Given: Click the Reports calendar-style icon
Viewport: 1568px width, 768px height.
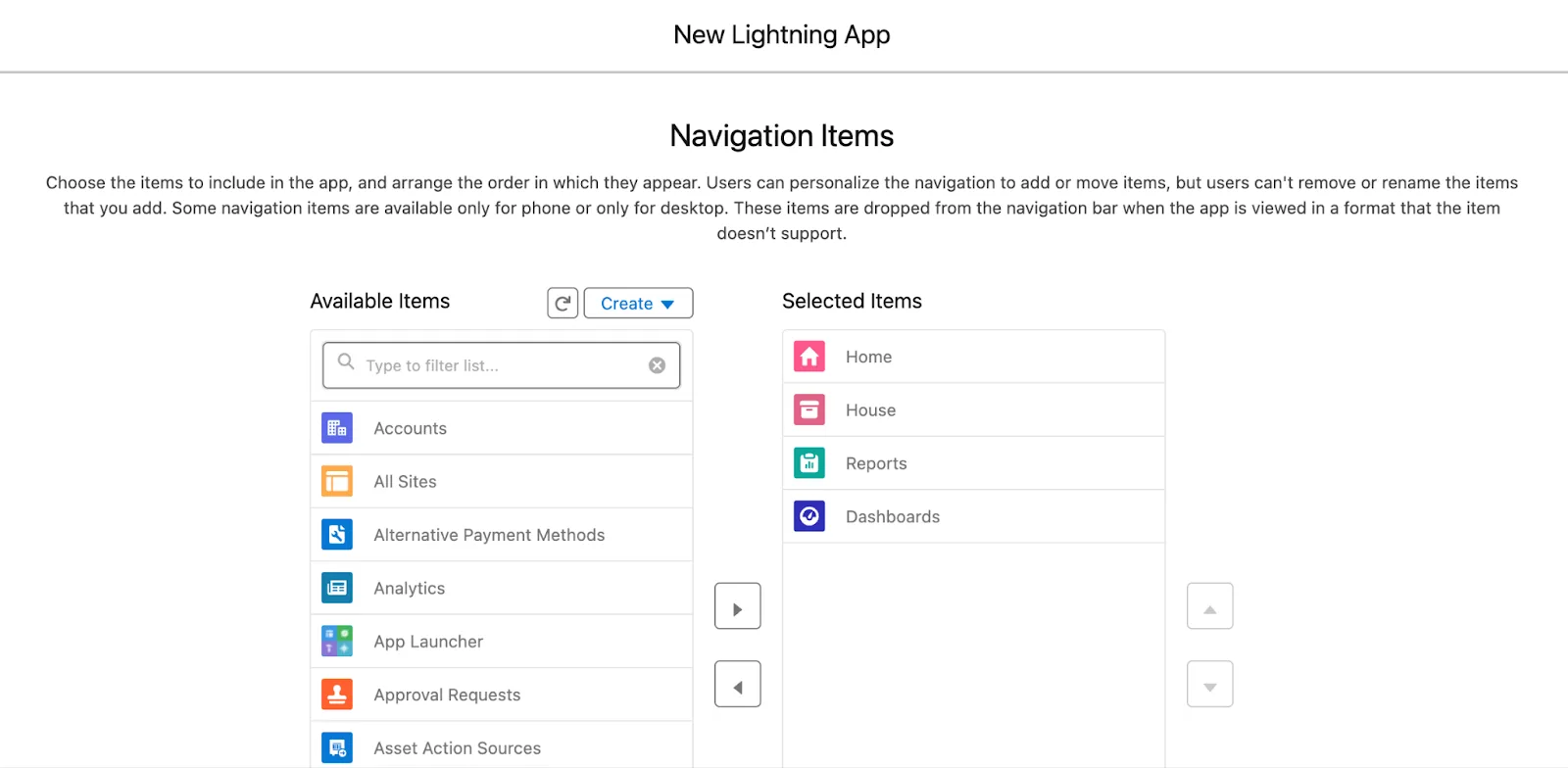Looking at the screenshot, I should 808,462.
